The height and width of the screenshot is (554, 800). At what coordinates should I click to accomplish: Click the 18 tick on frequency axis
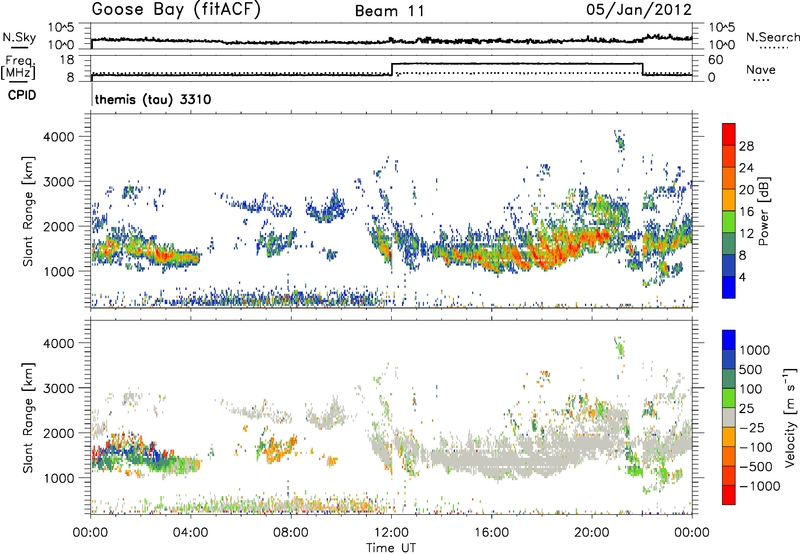pyautogui.click(x=67, y=60)
